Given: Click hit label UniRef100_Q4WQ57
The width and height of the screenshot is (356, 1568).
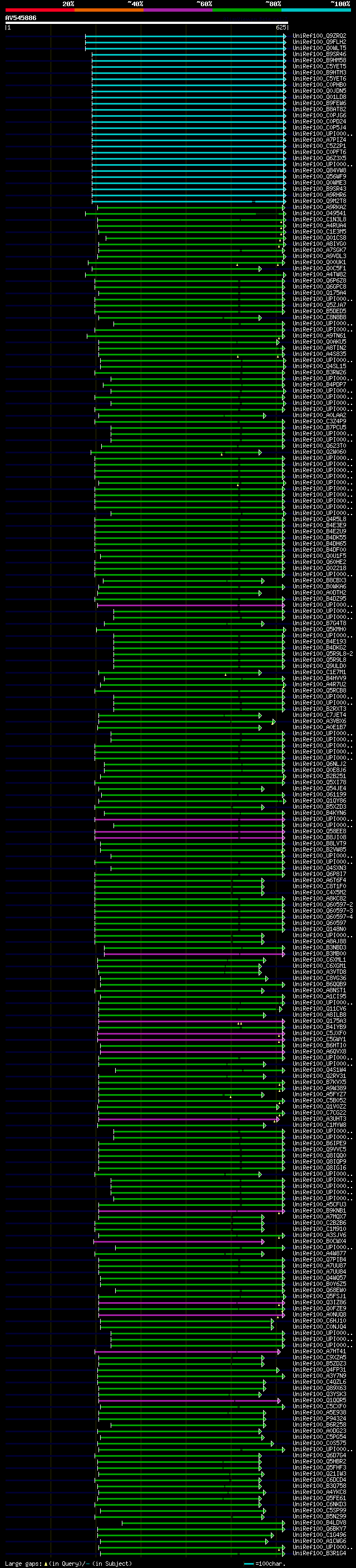Looking at the screenshot, I should click(x=319, y=1278).
